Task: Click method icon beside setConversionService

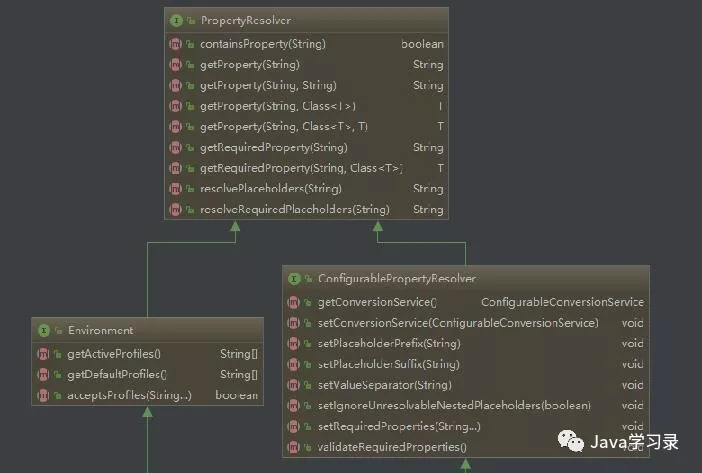Action: point(293,323)
